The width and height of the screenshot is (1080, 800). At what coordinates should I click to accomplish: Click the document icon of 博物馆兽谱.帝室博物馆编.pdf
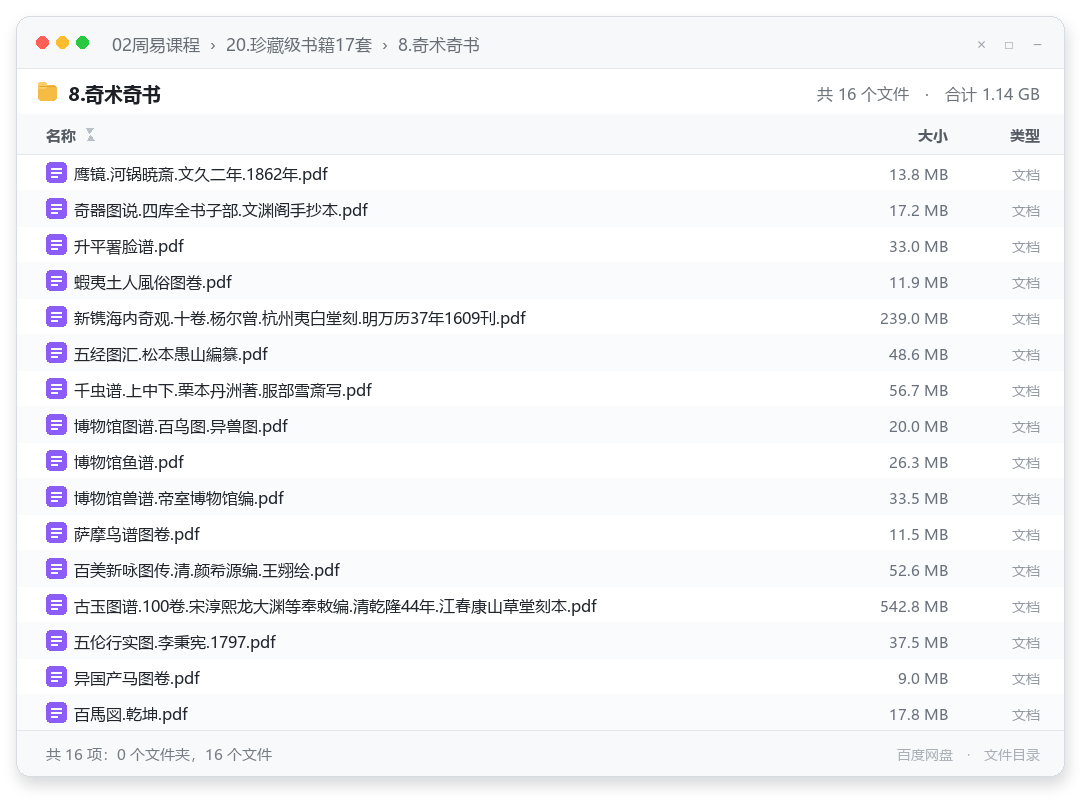[56, 497]
